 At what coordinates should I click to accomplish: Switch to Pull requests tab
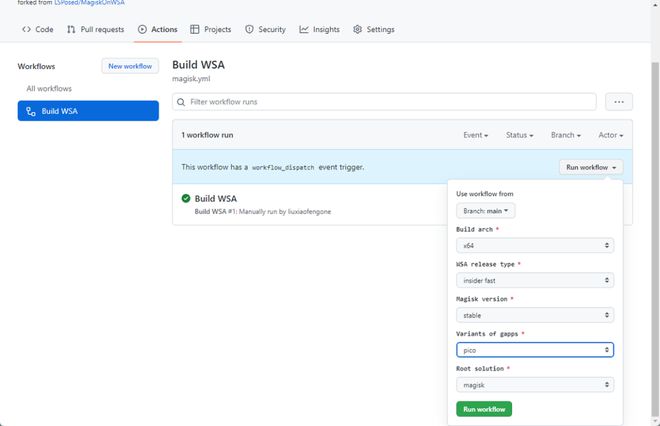(97, 30)
